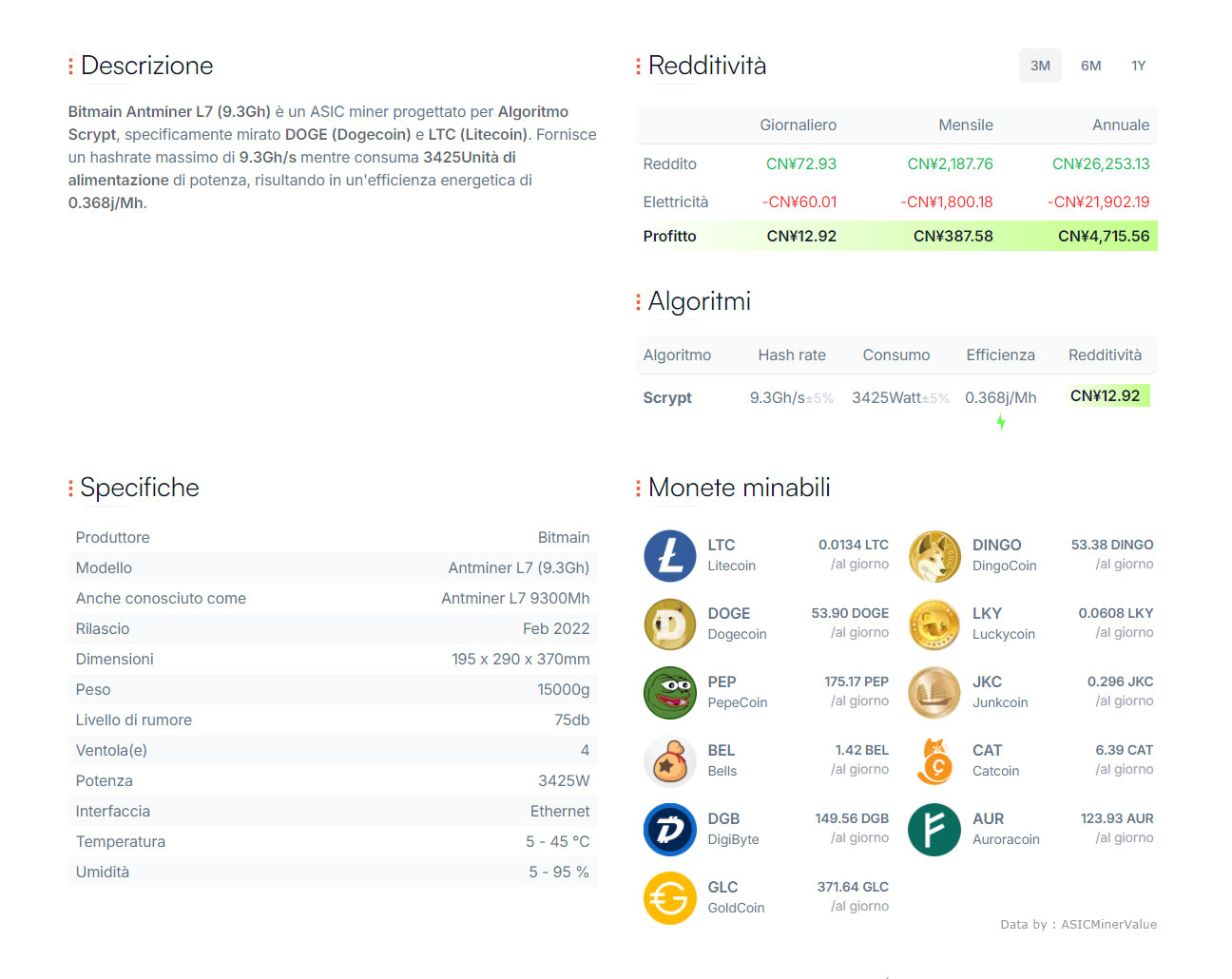Click the 3425W power value
The height and width of the screenshot is (979, 1232).
click(564, 780)
